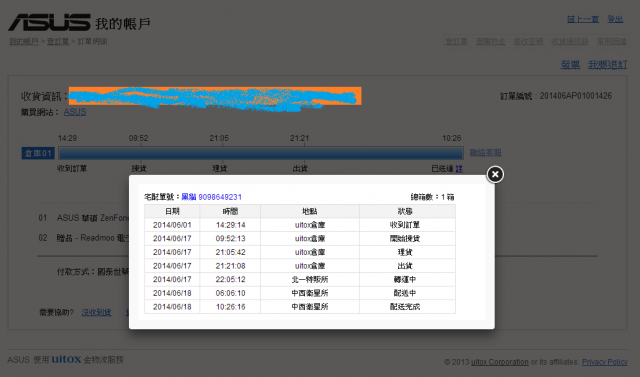
Task: Open tracking number link 黑貓 9098649231
Action: (211, 197)
